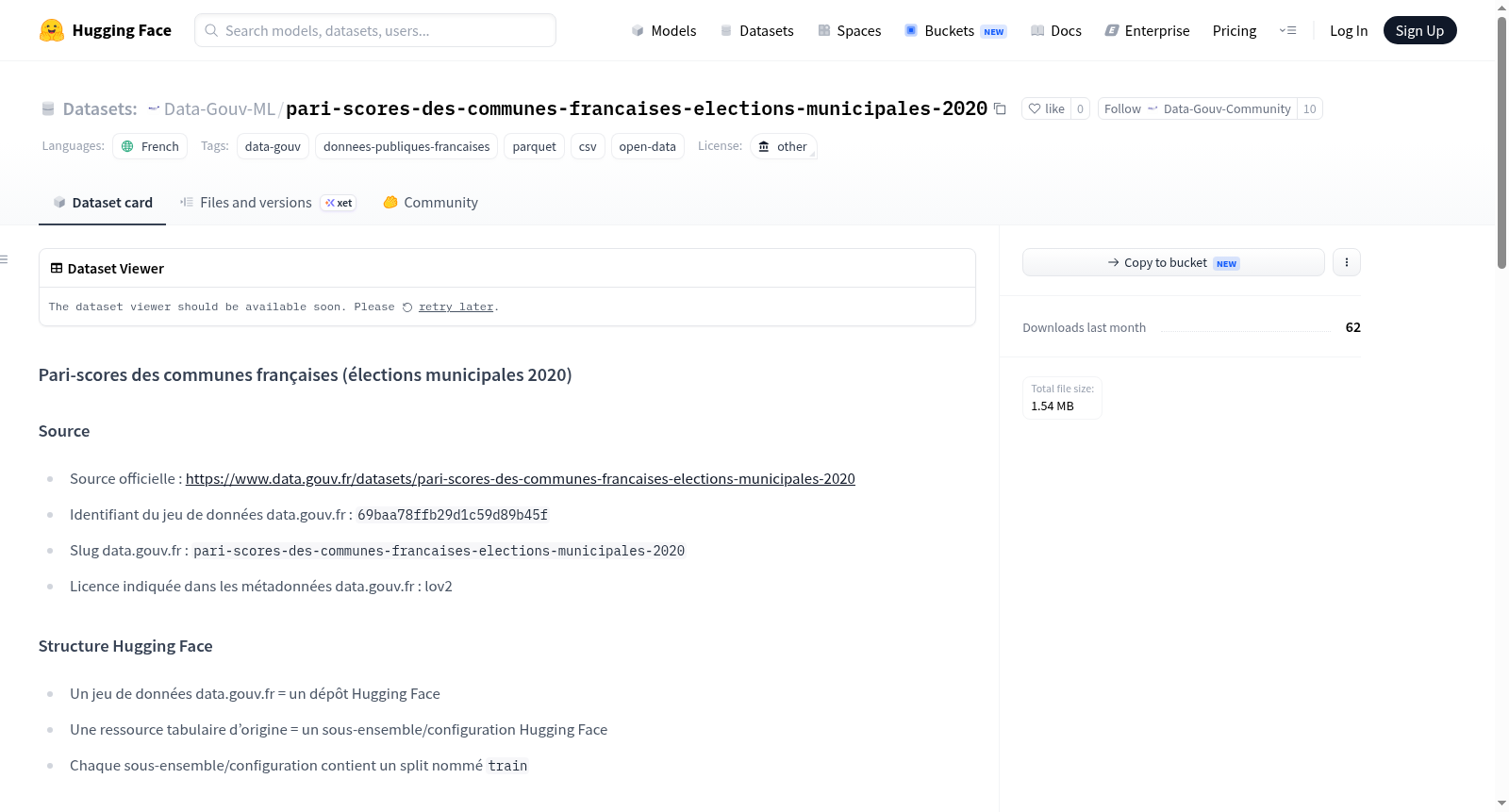The image size is (1509, 812).
Task: Click the Total file size 1.54 MB box
Action: pyautogui.click(x=1062, y=398)
